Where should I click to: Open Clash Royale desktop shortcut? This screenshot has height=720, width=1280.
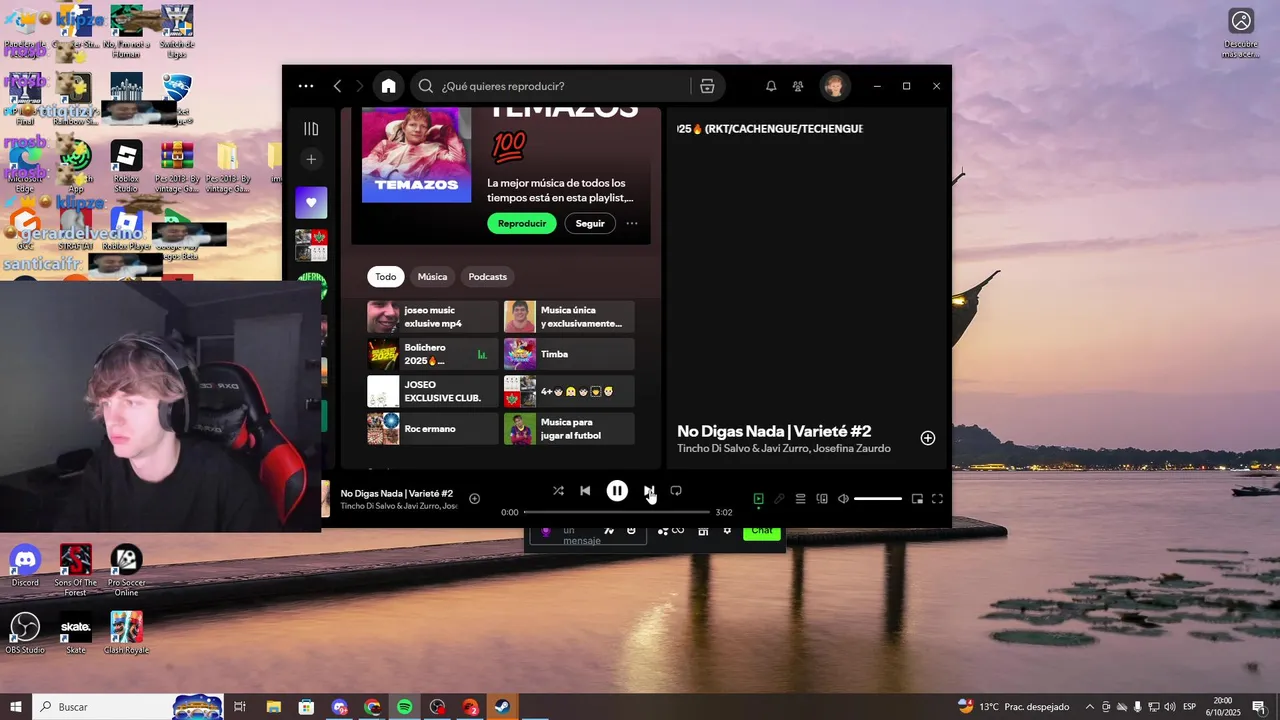pyautogui.click(x=126, y=633)
